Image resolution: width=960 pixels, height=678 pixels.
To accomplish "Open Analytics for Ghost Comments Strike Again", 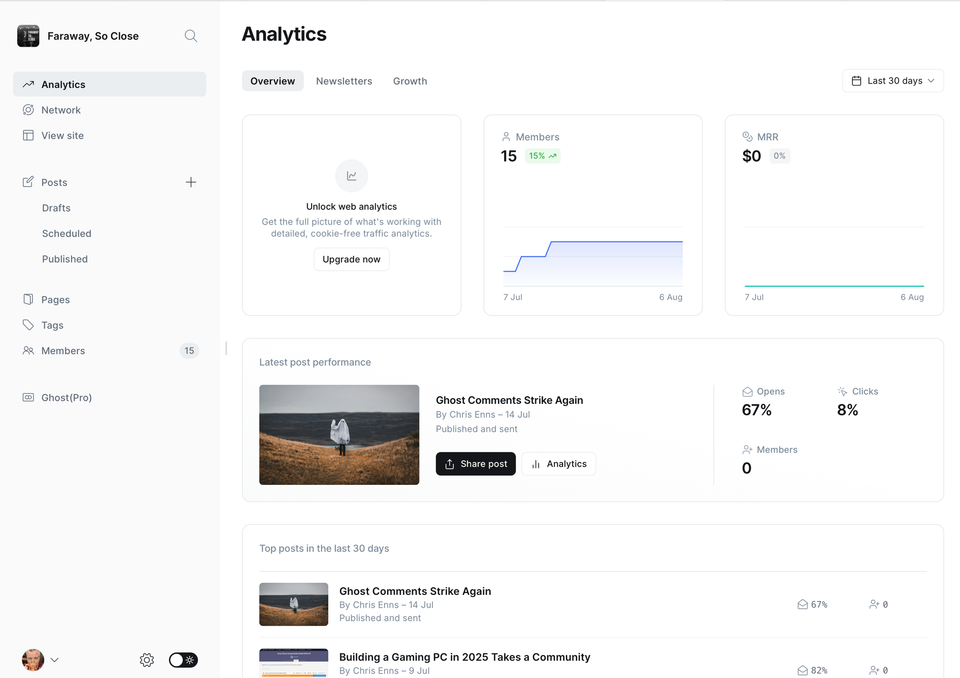I will 558,463.
